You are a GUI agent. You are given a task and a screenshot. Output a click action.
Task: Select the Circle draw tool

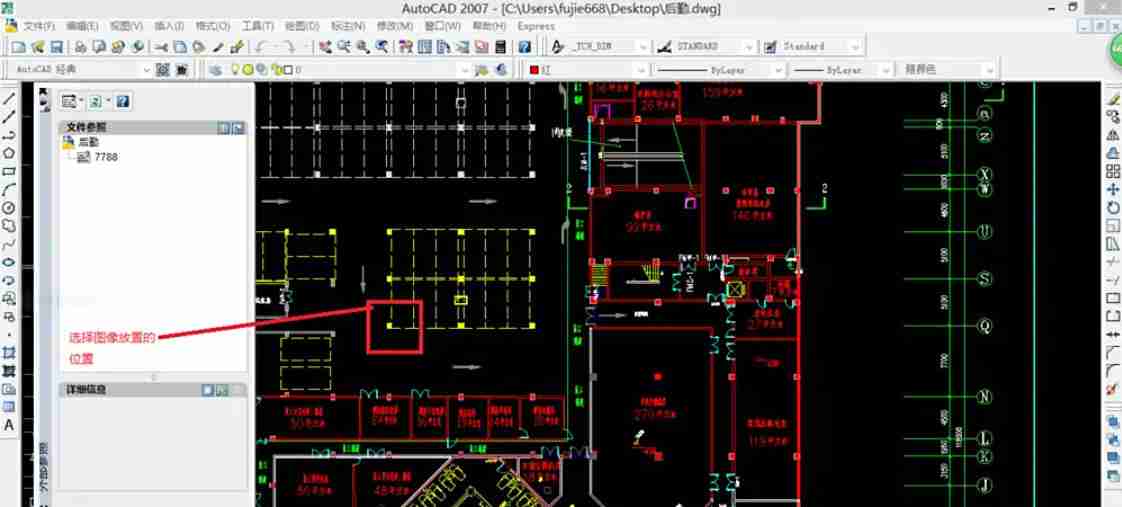(9, 208)
